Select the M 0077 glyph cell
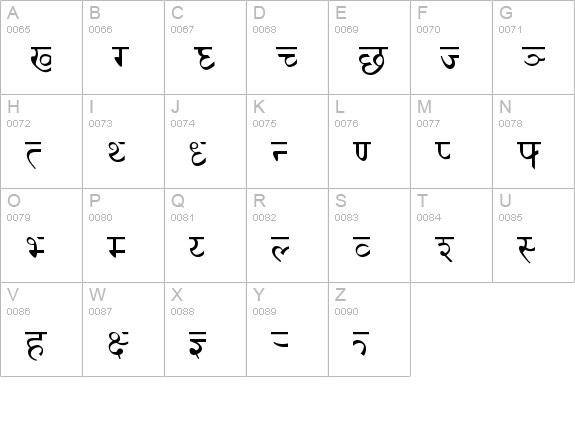Image resolution: width=575 pixels, height=421 pixels. click(451, 142)
